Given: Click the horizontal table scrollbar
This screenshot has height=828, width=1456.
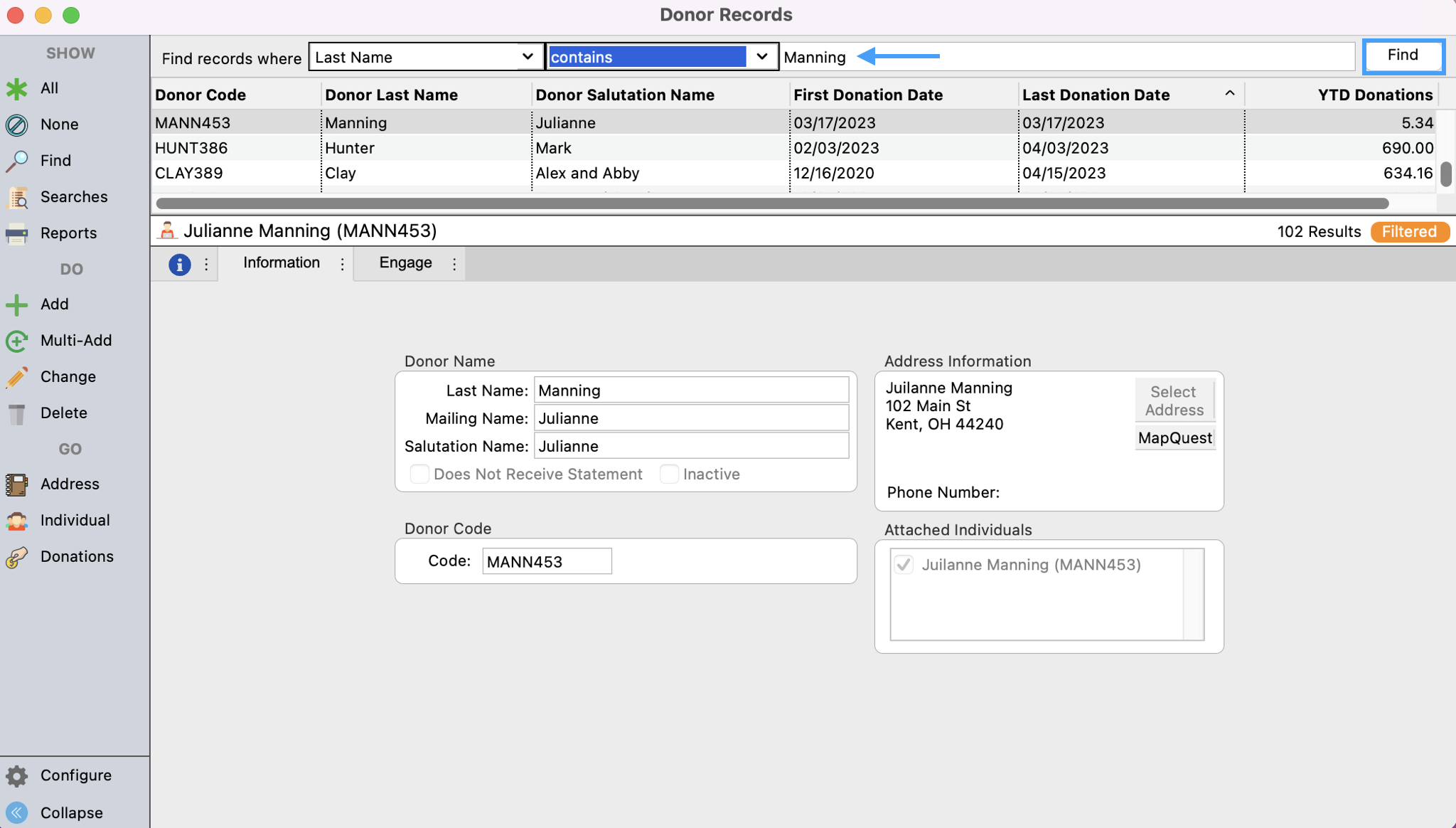Looking at the screenshot, I should (771, 203).
